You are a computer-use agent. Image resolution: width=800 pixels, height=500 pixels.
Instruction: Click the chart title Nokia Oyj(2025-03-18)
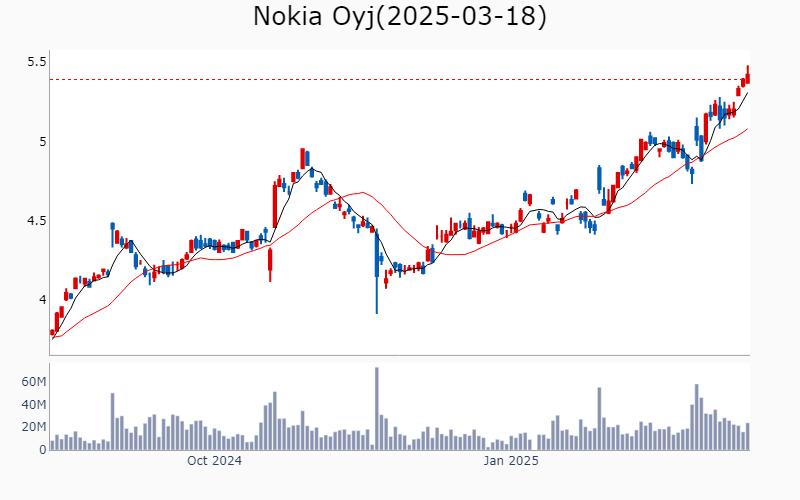pos(399,16)
